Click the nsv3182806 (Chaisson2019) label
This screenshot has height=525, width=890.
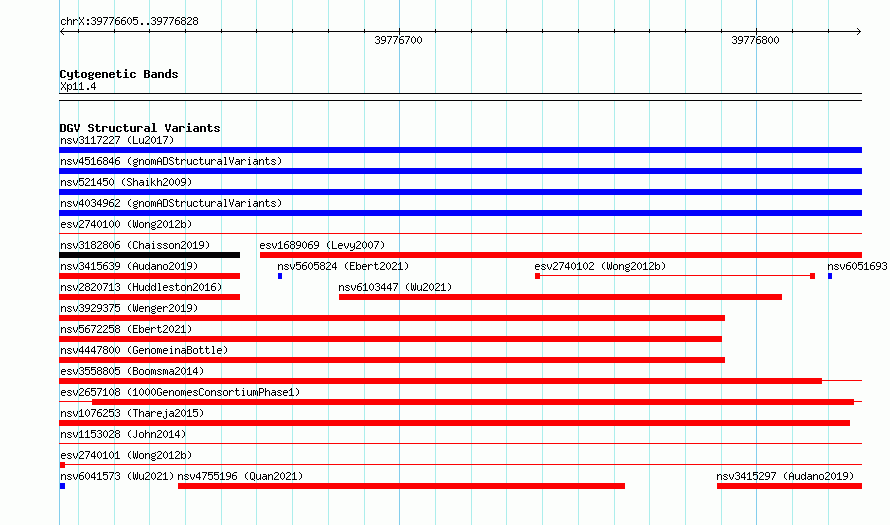135,245
